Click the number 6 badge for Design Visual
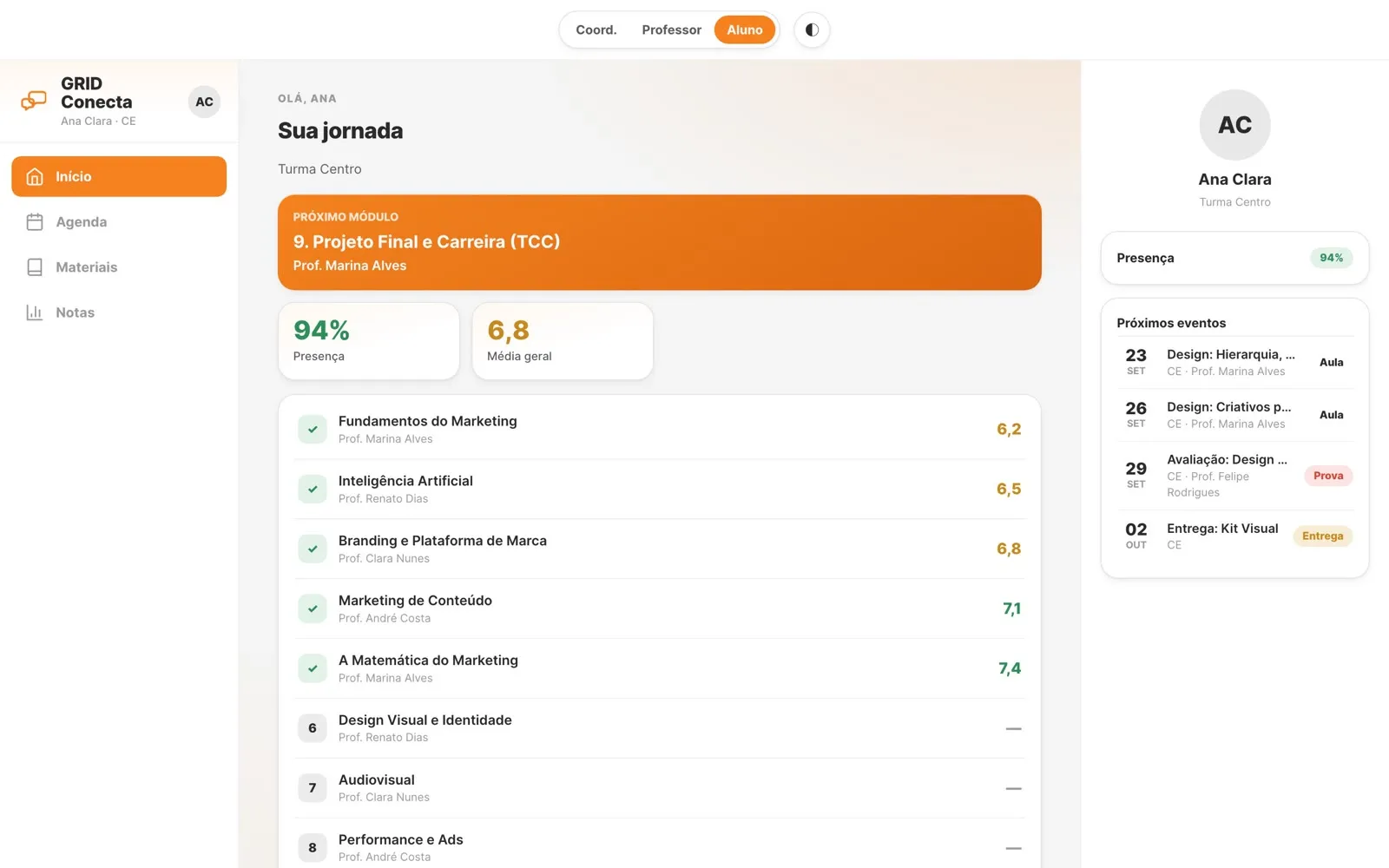This screenshot has height=868, width=1389. (313, 728)
